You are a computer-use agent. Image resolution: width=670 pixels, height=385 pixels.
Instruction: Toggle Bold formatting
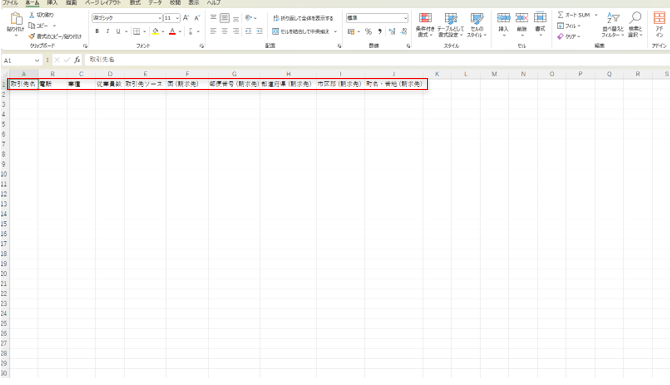tap(97, 31)
